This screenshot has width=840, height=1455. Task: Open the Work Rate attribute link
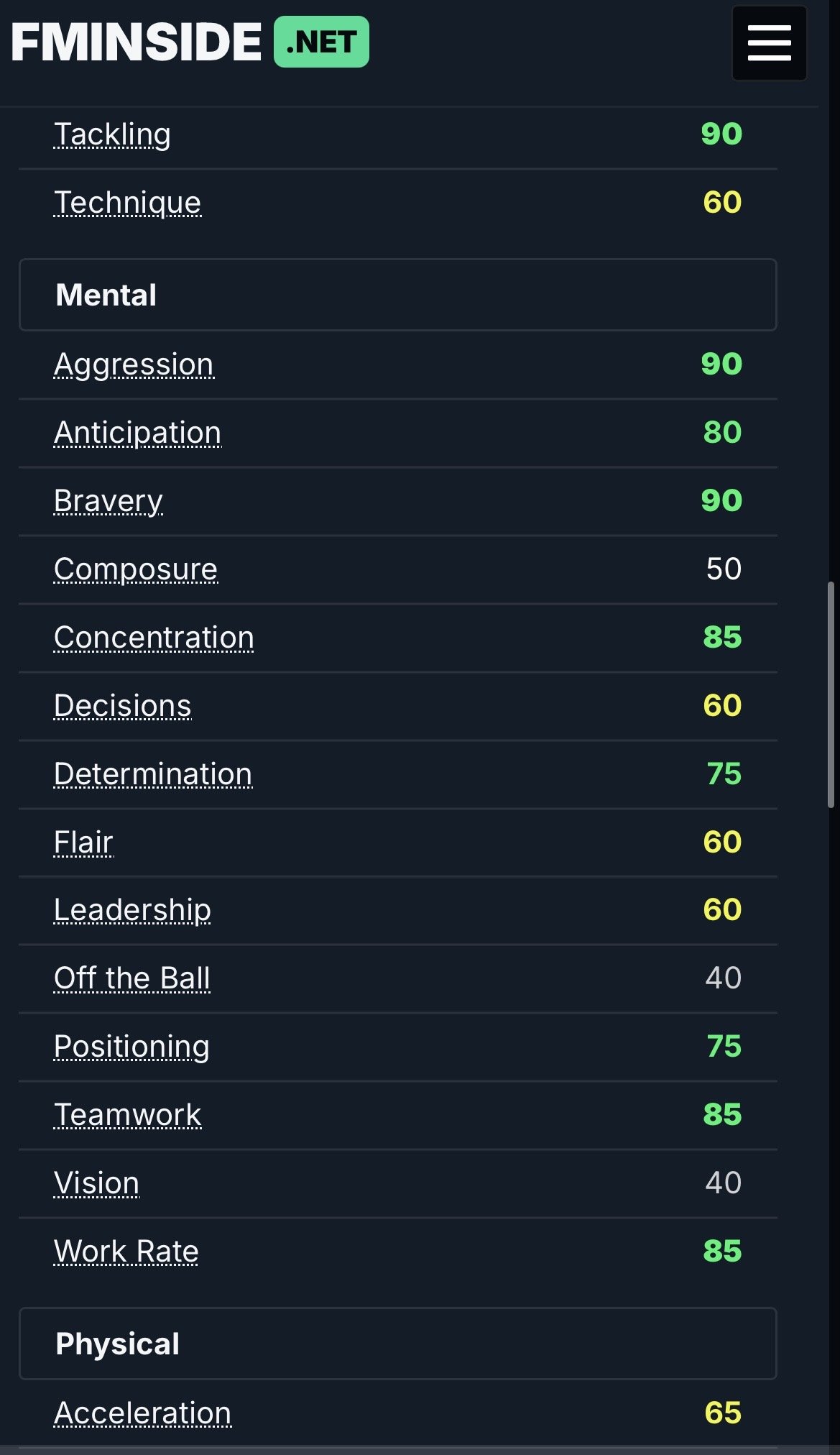point(126,1252)
